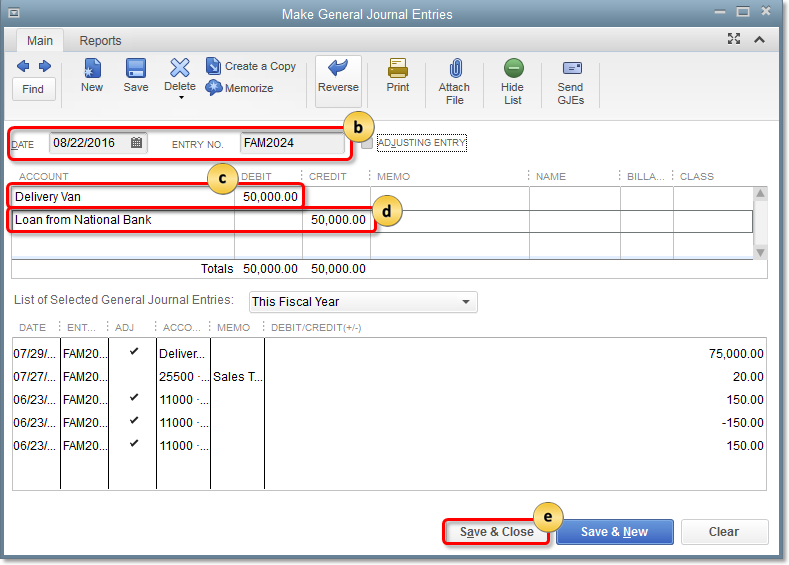Image resolution: width=789 pixels, height=565 pixels.
Task: Switch to the Reports tab
Action: coord(100,41)
